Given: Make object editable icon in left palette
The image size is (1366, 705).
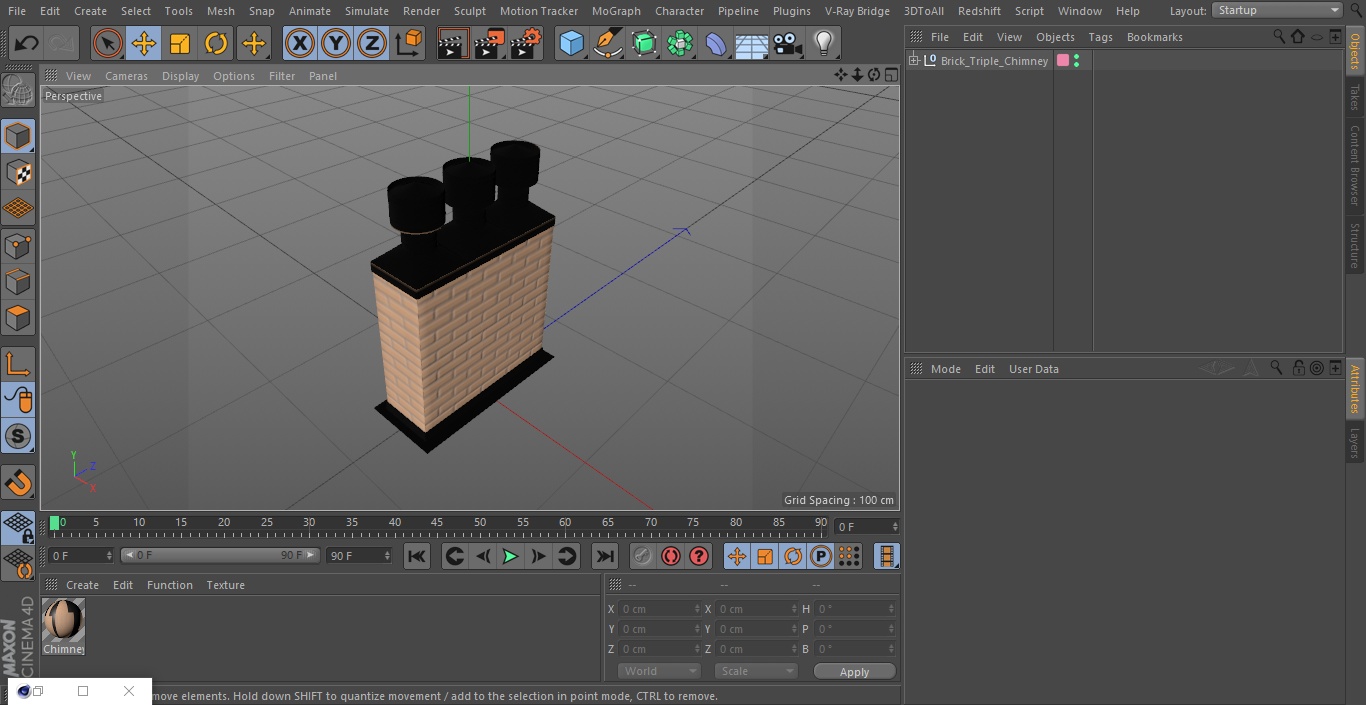Looking at the screenshot, I should click(x=18, y=91).
